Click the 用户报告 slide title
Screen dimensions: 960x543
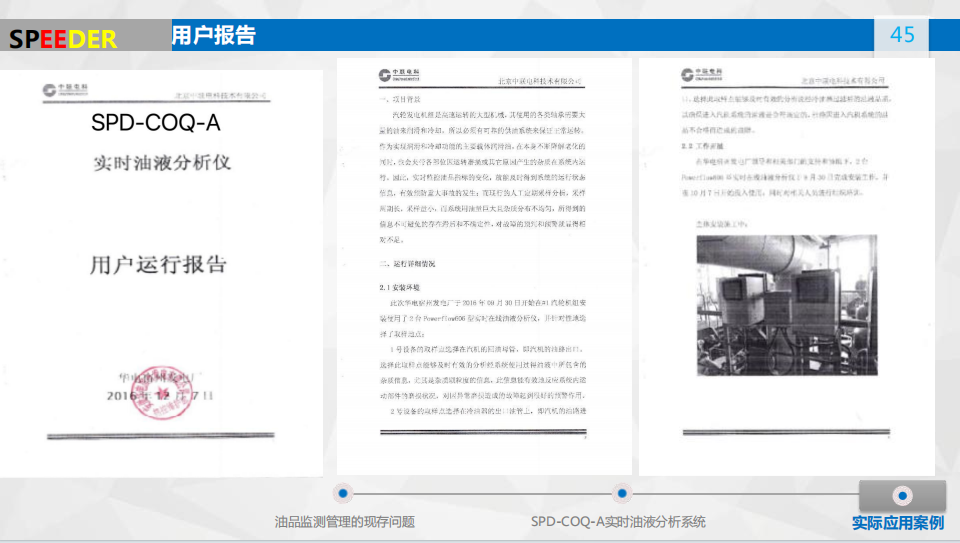click(x=213, y=36)
